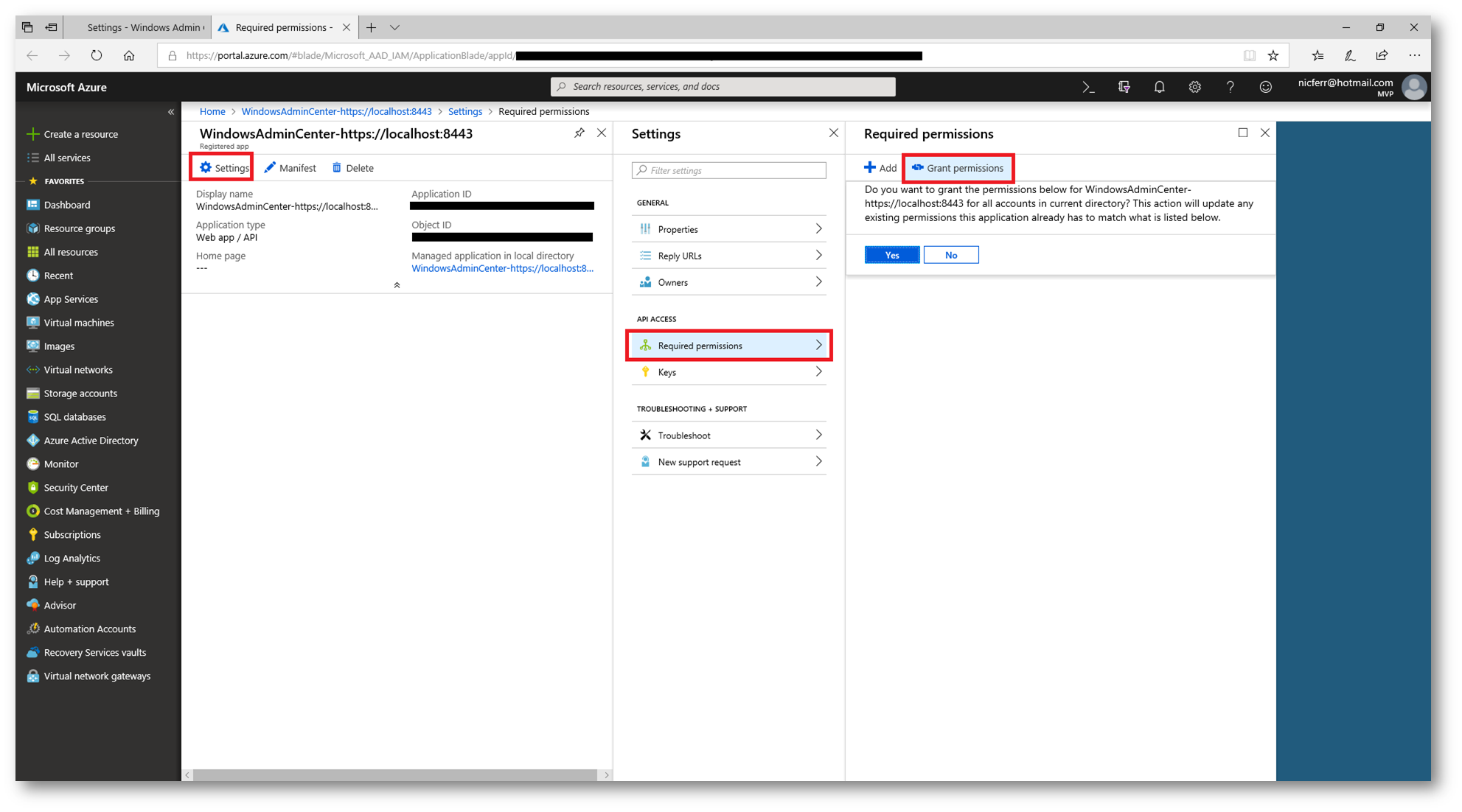Refresh the browser page
The height and width of the screenshot is (812, 1462).
[97, 55]
